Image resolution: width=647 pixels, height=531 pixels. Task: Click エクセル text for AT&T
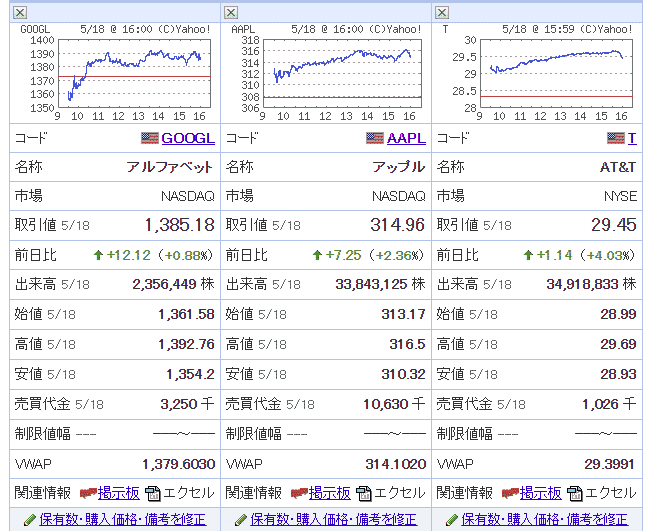click(611, 493)
